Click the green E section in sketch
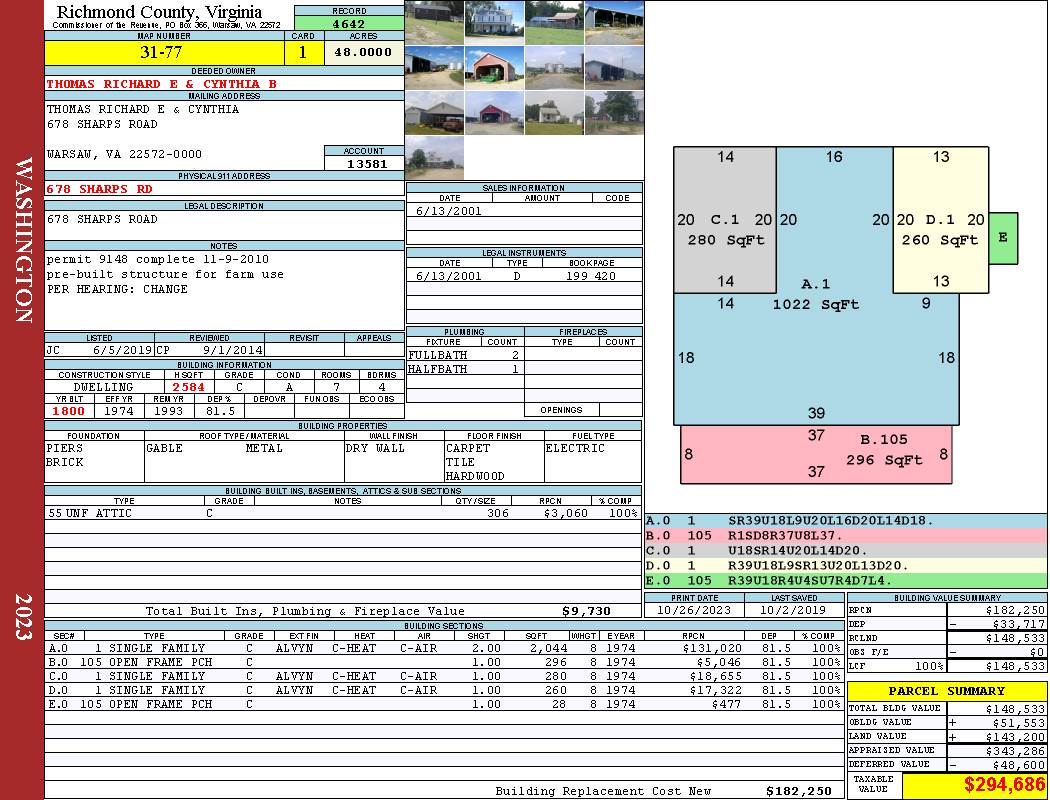Viewport: 1050px width, 800px height. (x=1002, y=238)
